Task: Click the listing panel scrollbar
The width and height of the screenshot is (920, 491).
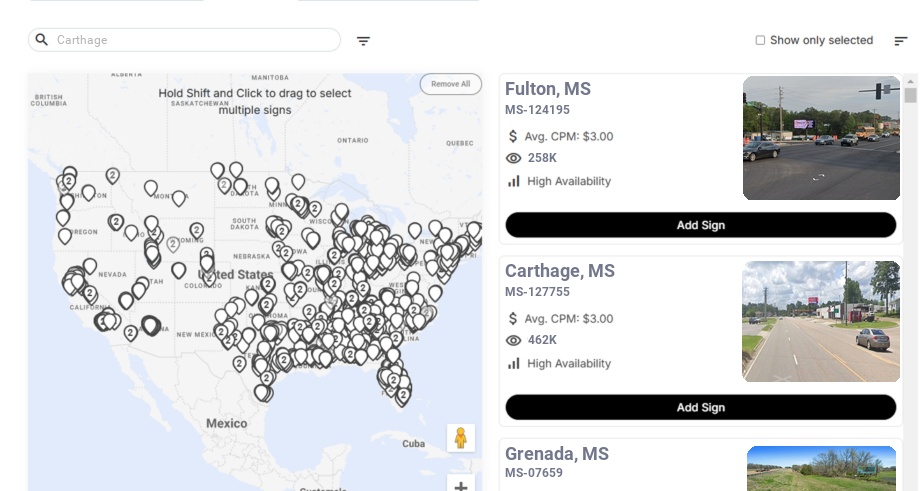Action: [x=910, y=95]
